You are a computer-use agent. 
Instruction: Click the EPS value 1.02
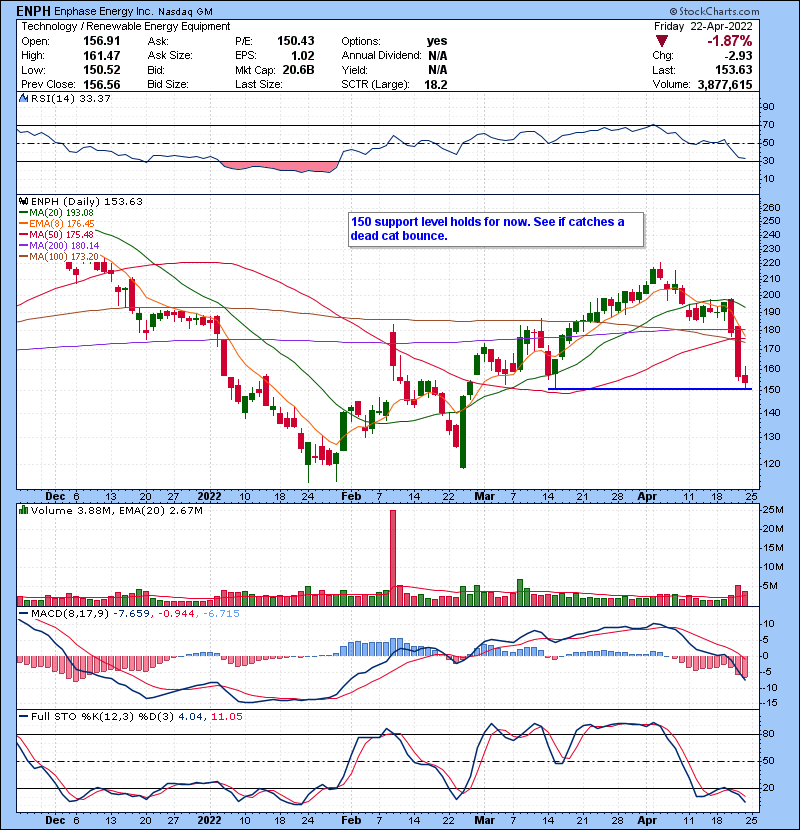pos(302,56)
